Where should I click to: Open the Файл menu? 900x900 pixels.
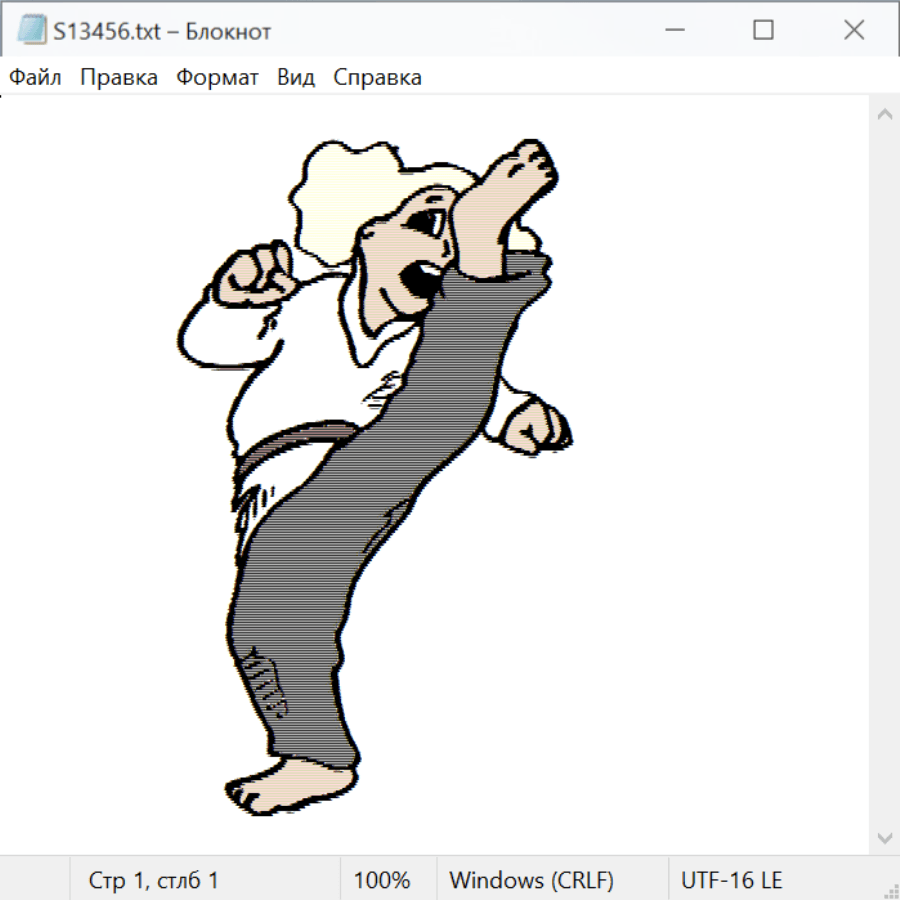point(36,78)
